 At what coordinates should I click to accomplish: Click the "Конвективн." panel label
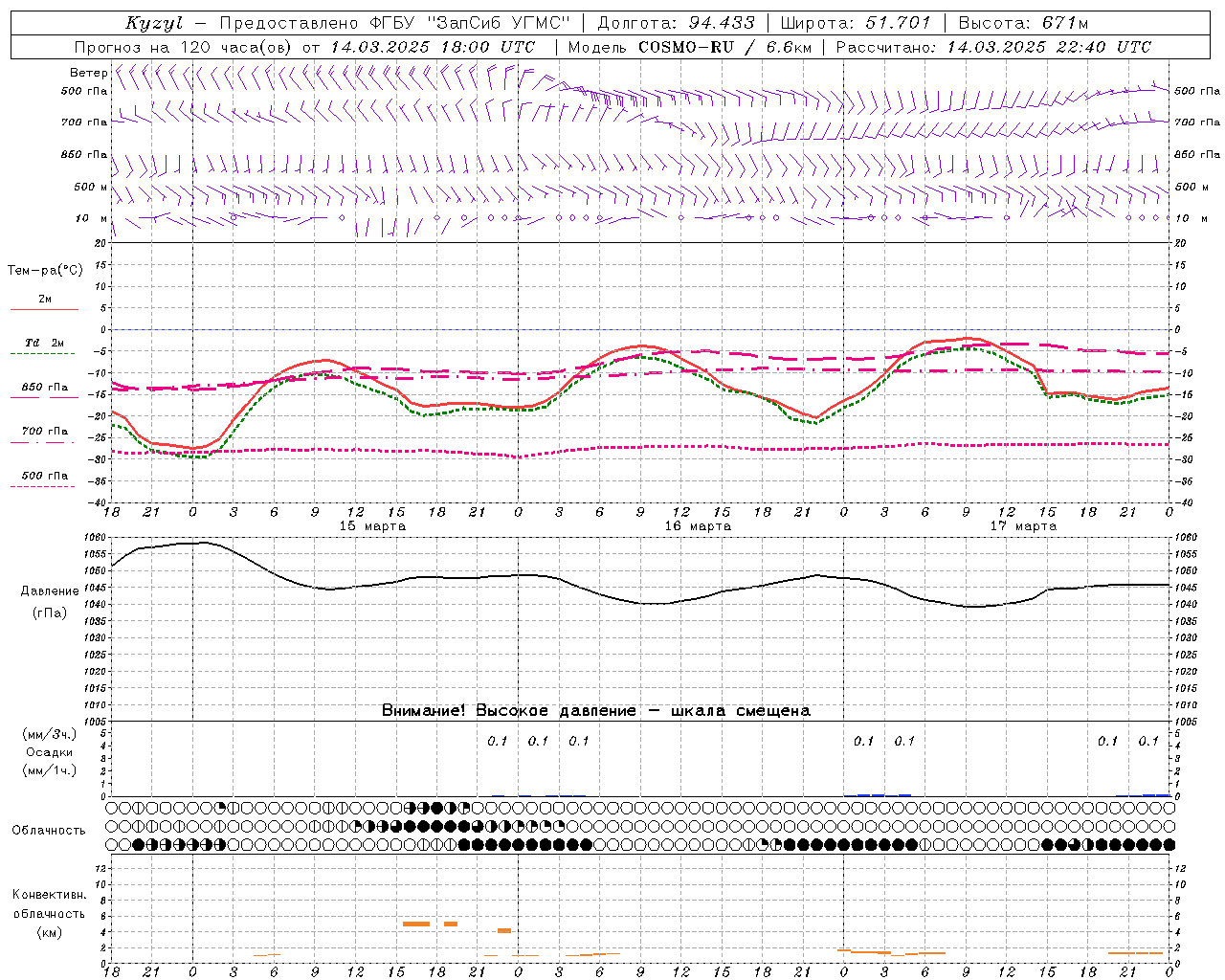tap(49, 895)
